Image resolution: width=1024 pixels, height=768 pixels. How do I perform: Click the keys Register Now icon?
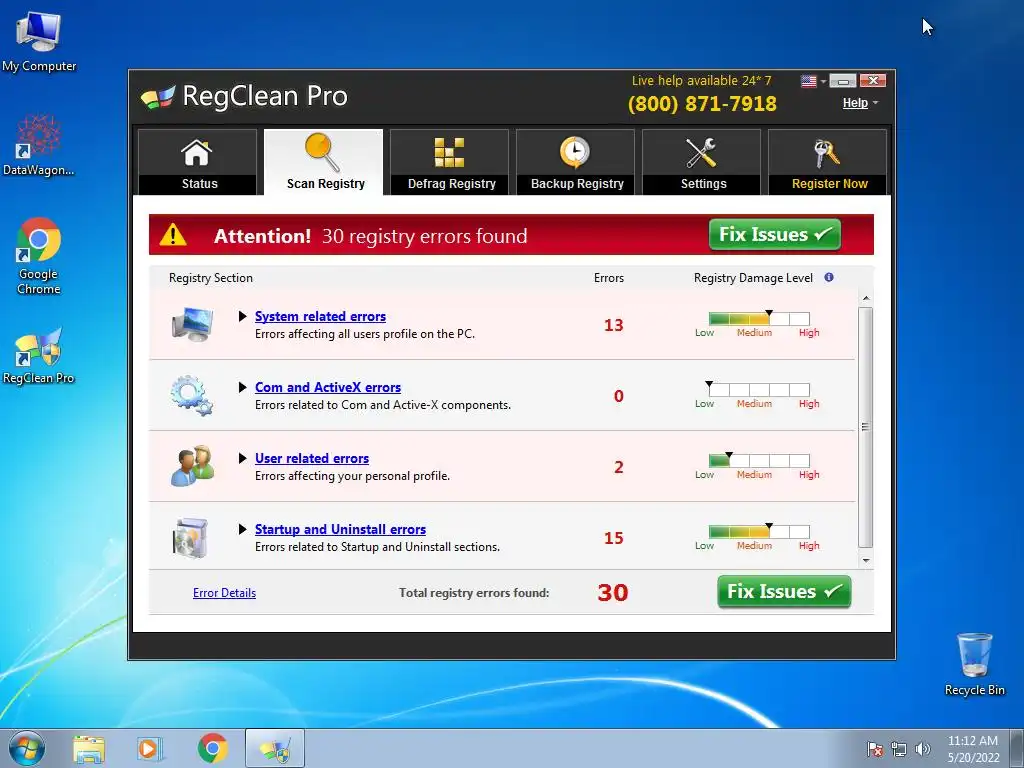(827, 153)
